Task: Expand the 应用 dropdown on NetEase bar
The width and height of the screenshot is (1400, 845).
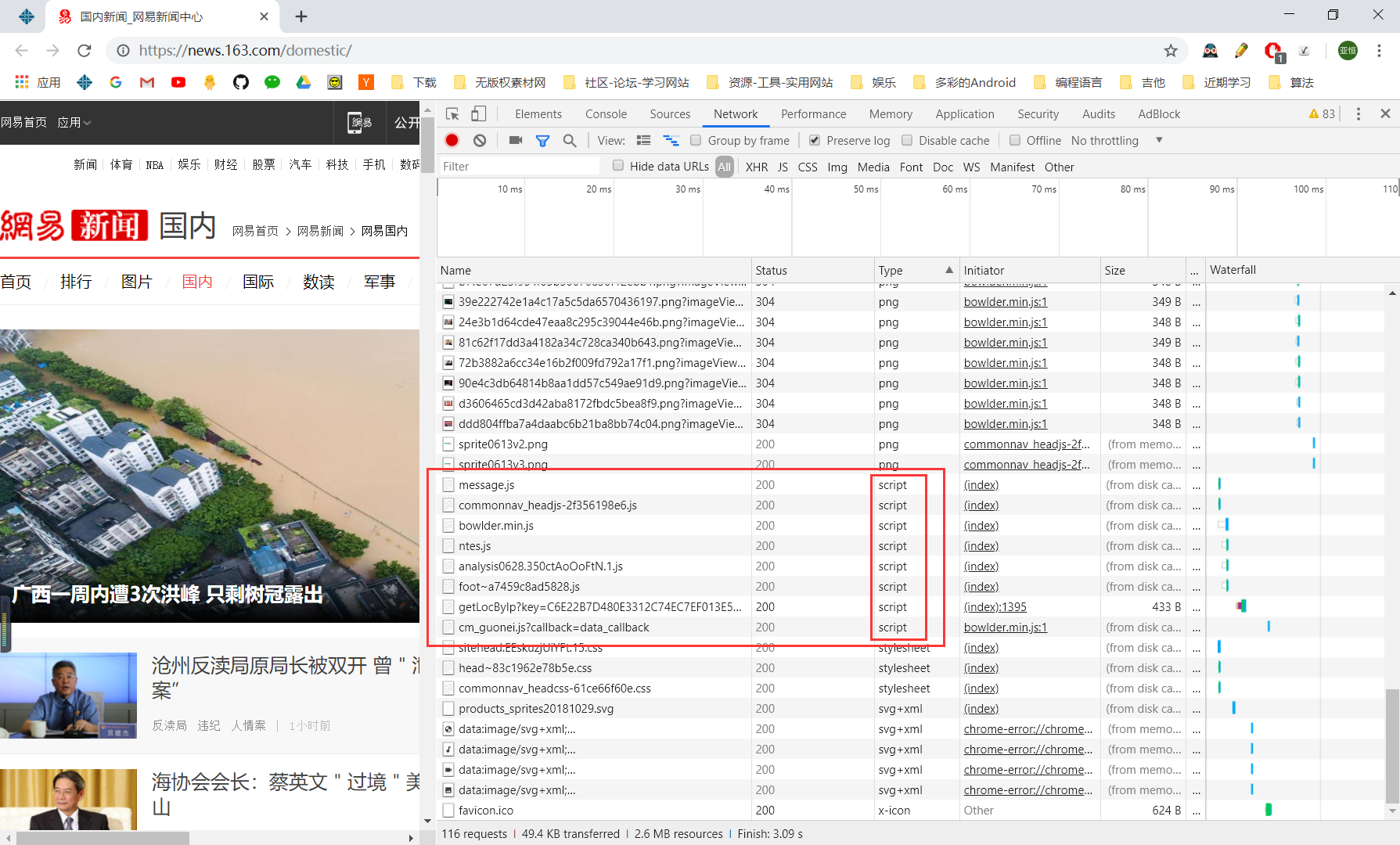Action: coord(74,123)
